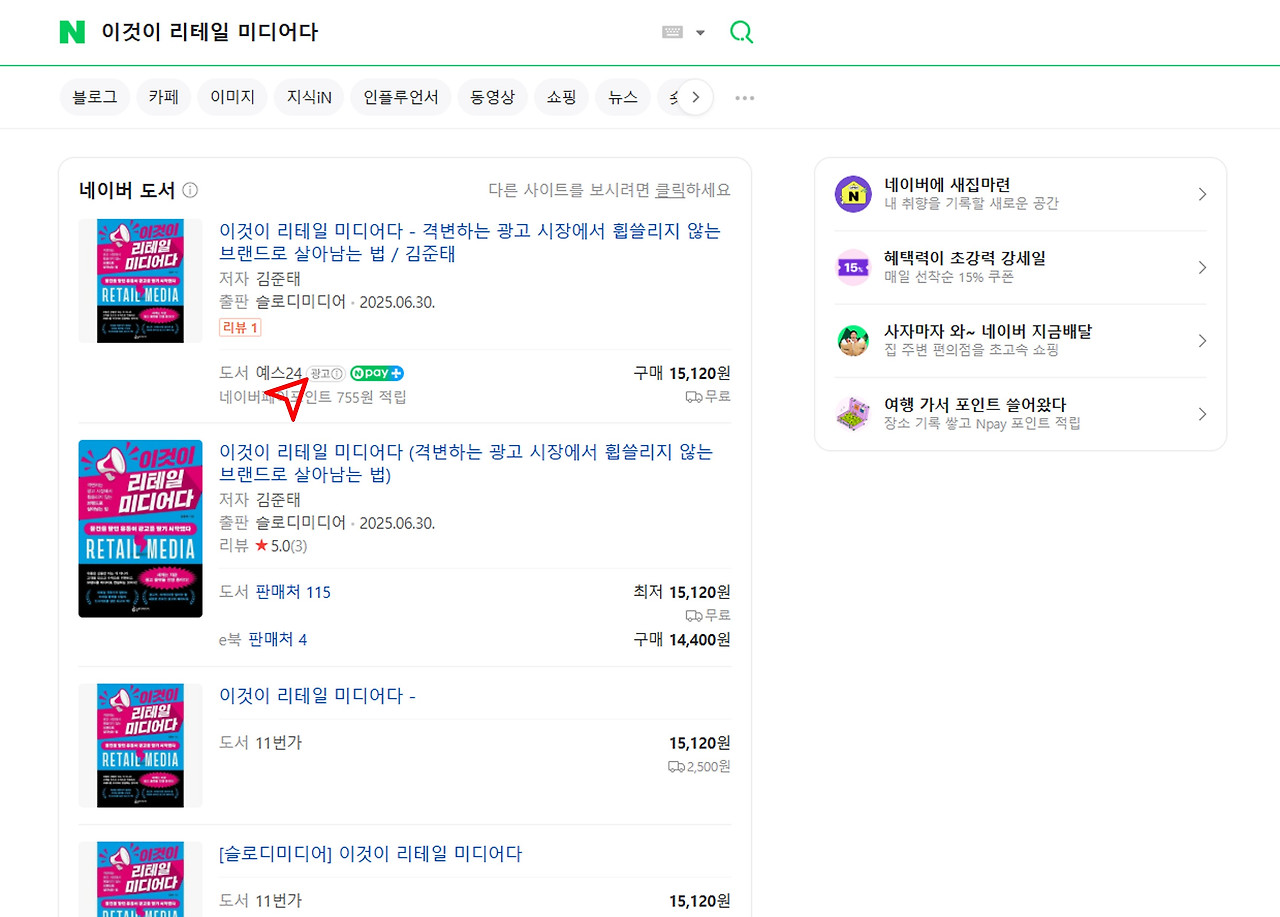Click the 구매 15,120원 price of the 예스24 listing
Screen dimensions: 1280x917
[x=682, y=373]
